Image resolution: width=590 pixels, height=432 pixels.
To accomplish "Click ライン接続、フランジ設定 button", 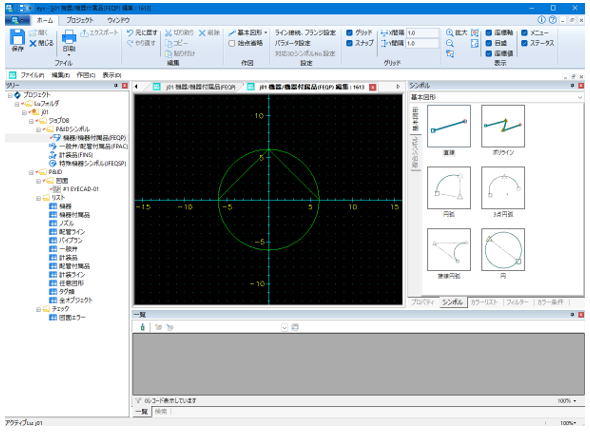I will point(305,33).
